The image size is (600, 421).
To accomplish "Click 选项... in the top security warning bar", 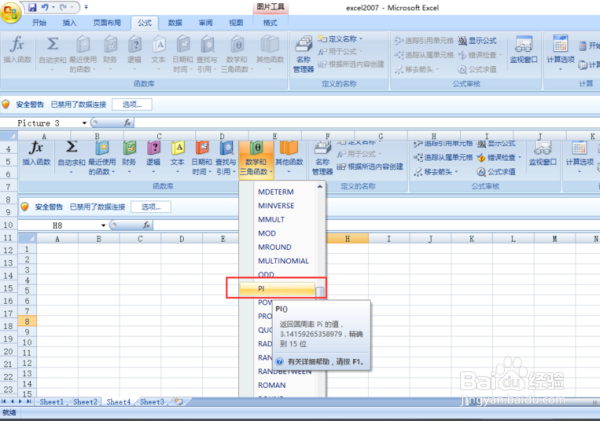I will tap(132, 104).
